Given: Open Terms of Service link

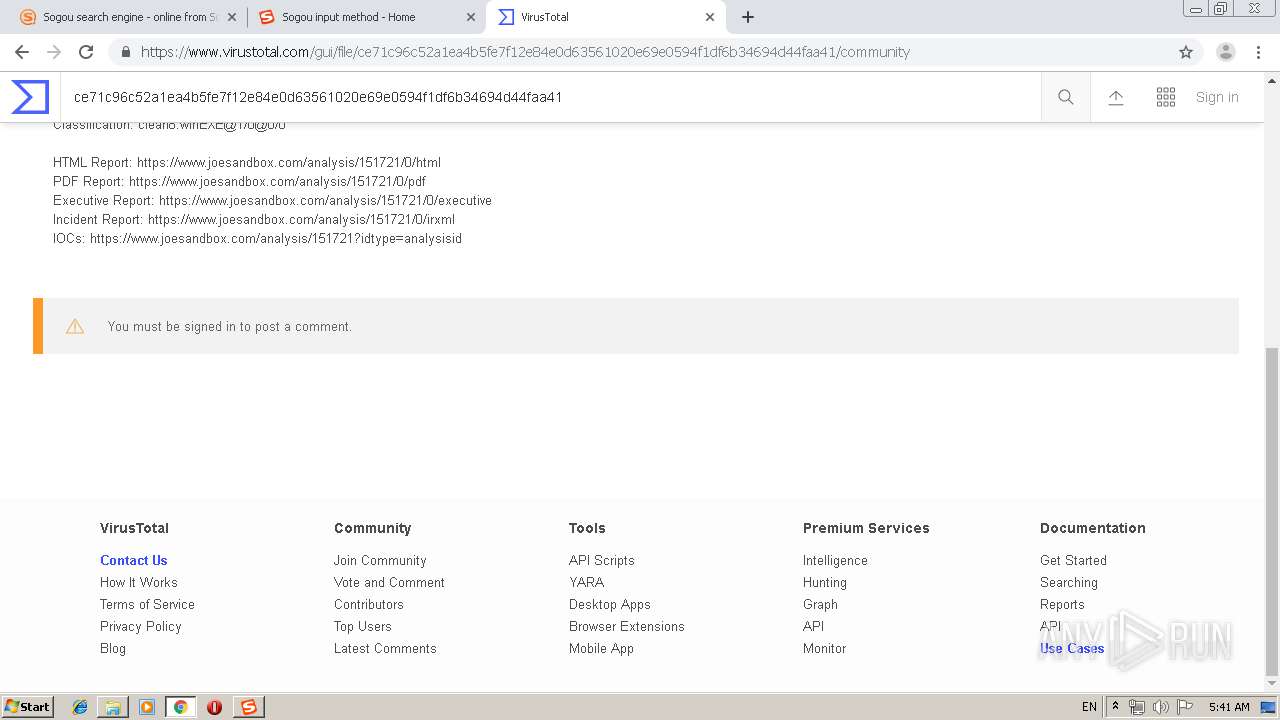Looking at the screenshot, I should [x=147, y=604].
